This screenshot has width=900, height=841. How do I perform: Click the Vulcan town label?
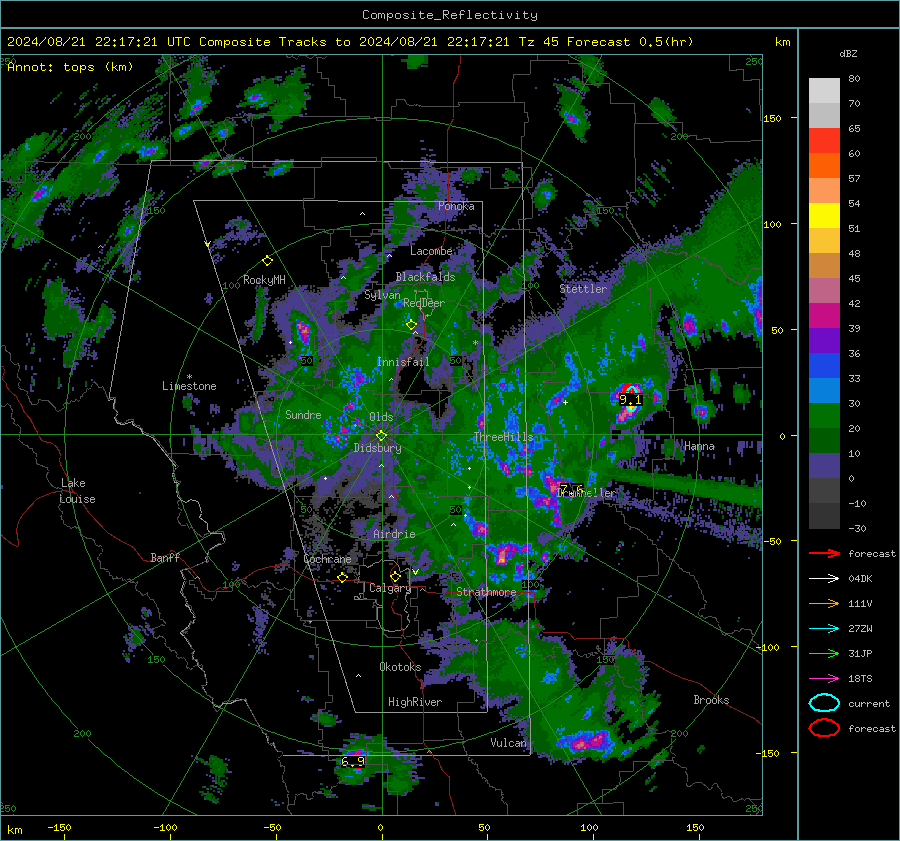tap(509, 743)
